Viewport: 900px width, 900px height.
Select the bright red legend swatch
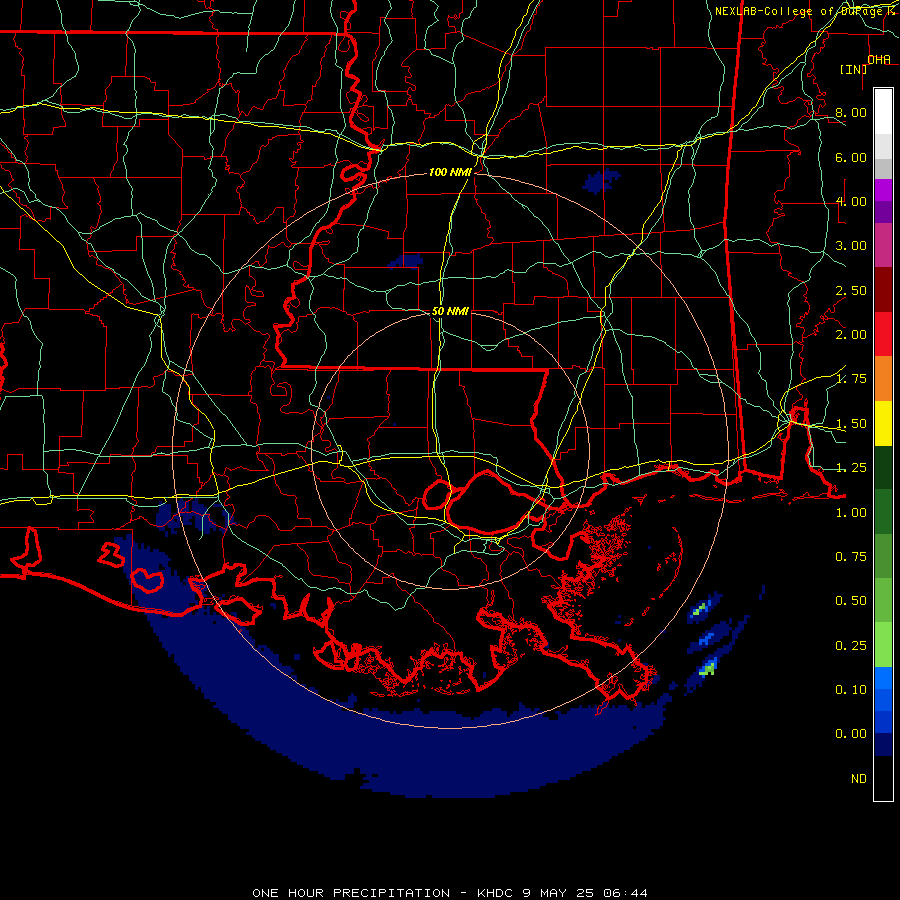point(883,334)
